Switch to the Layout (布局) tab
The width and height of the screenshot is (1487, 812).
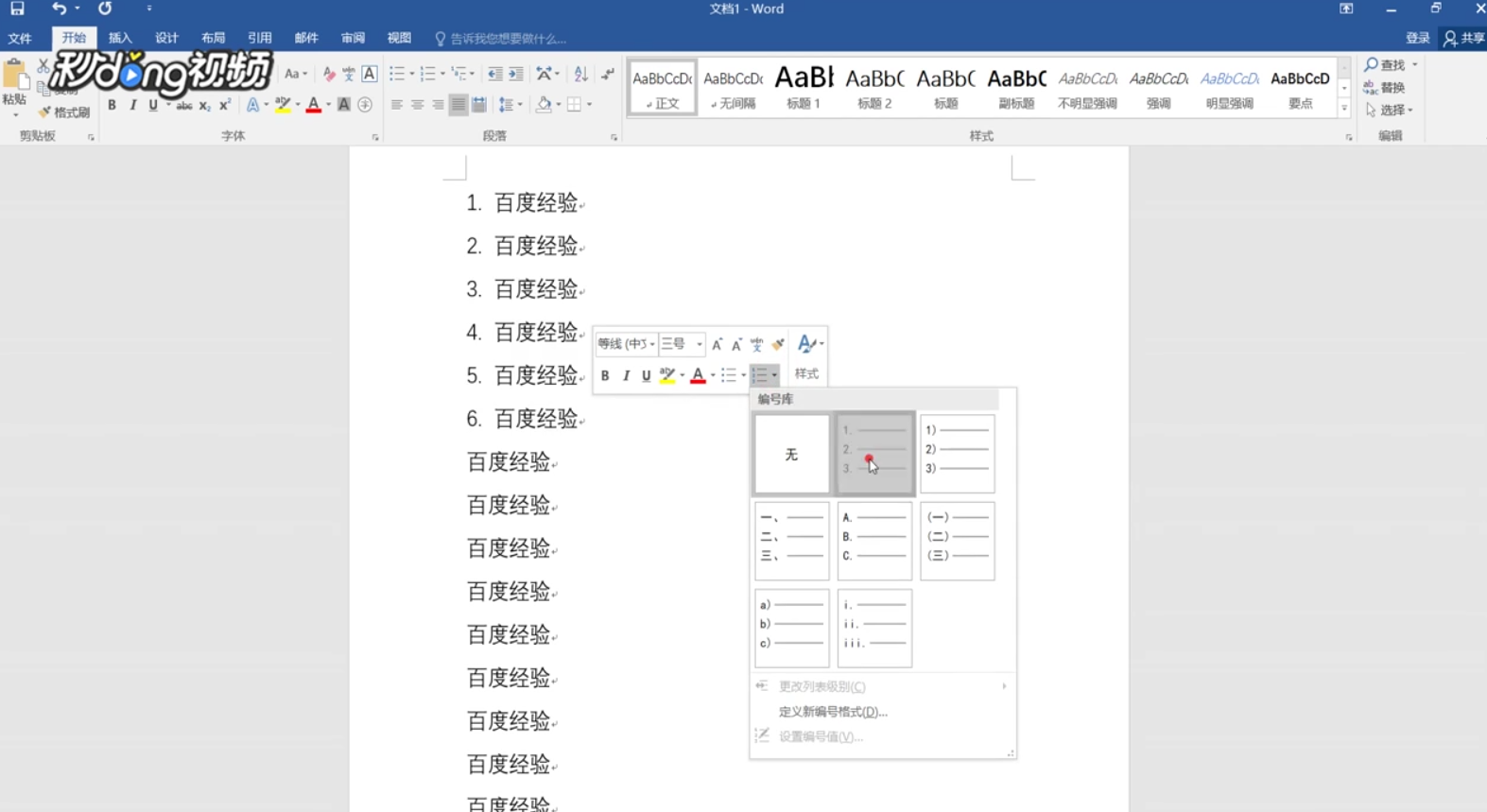click(213, 39)
